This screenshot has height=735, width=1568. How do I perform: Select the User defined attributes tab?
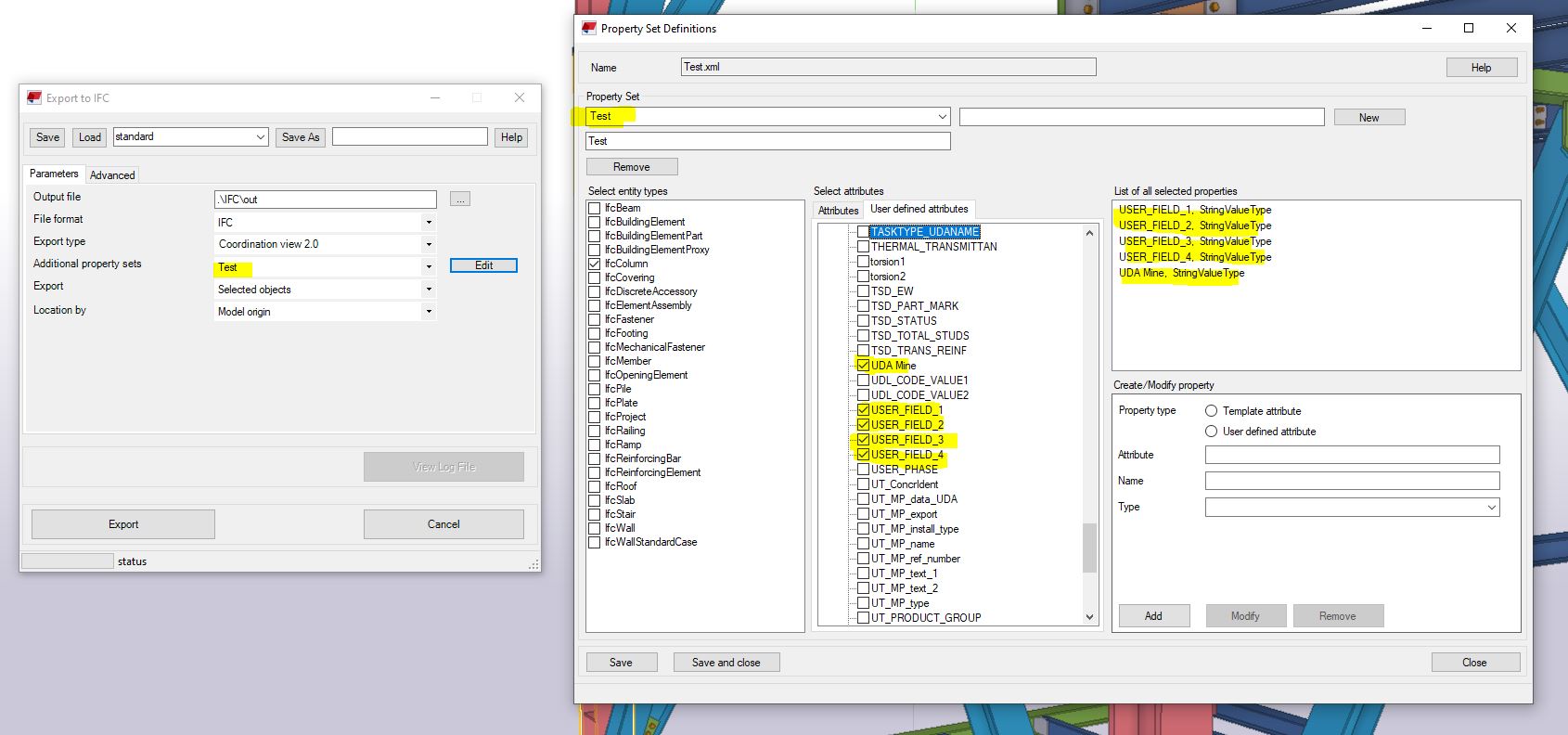tap(919, 210)
